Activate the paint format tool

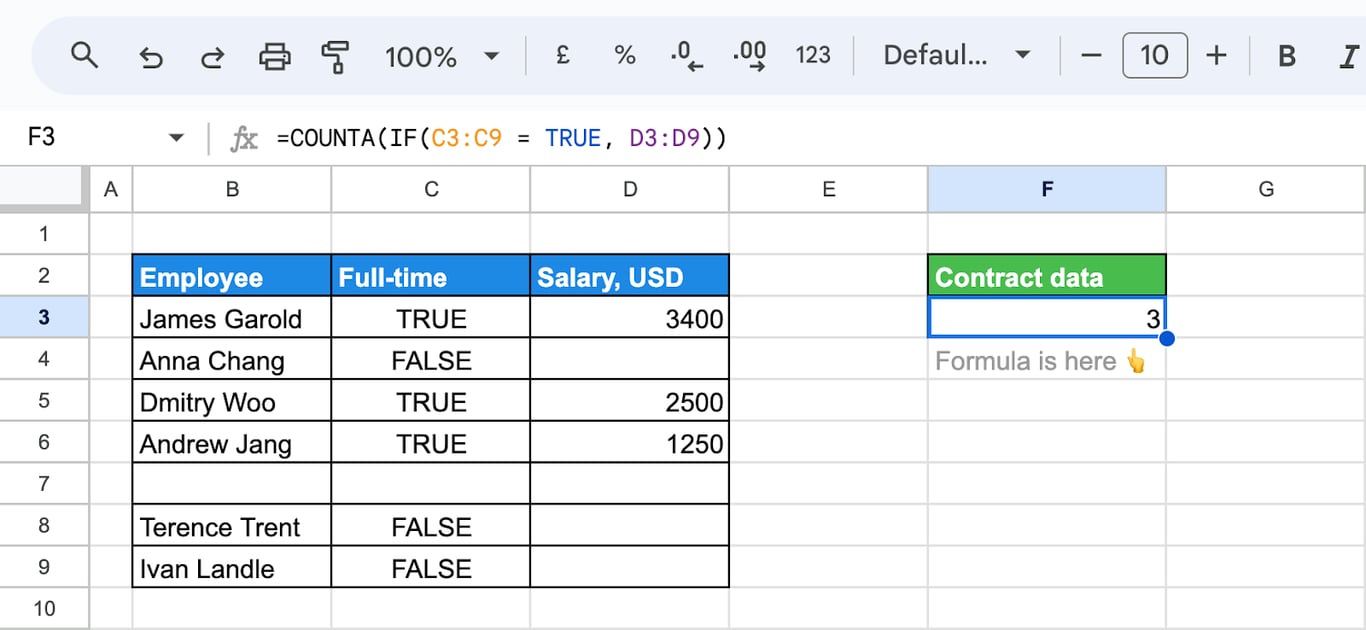336,56
